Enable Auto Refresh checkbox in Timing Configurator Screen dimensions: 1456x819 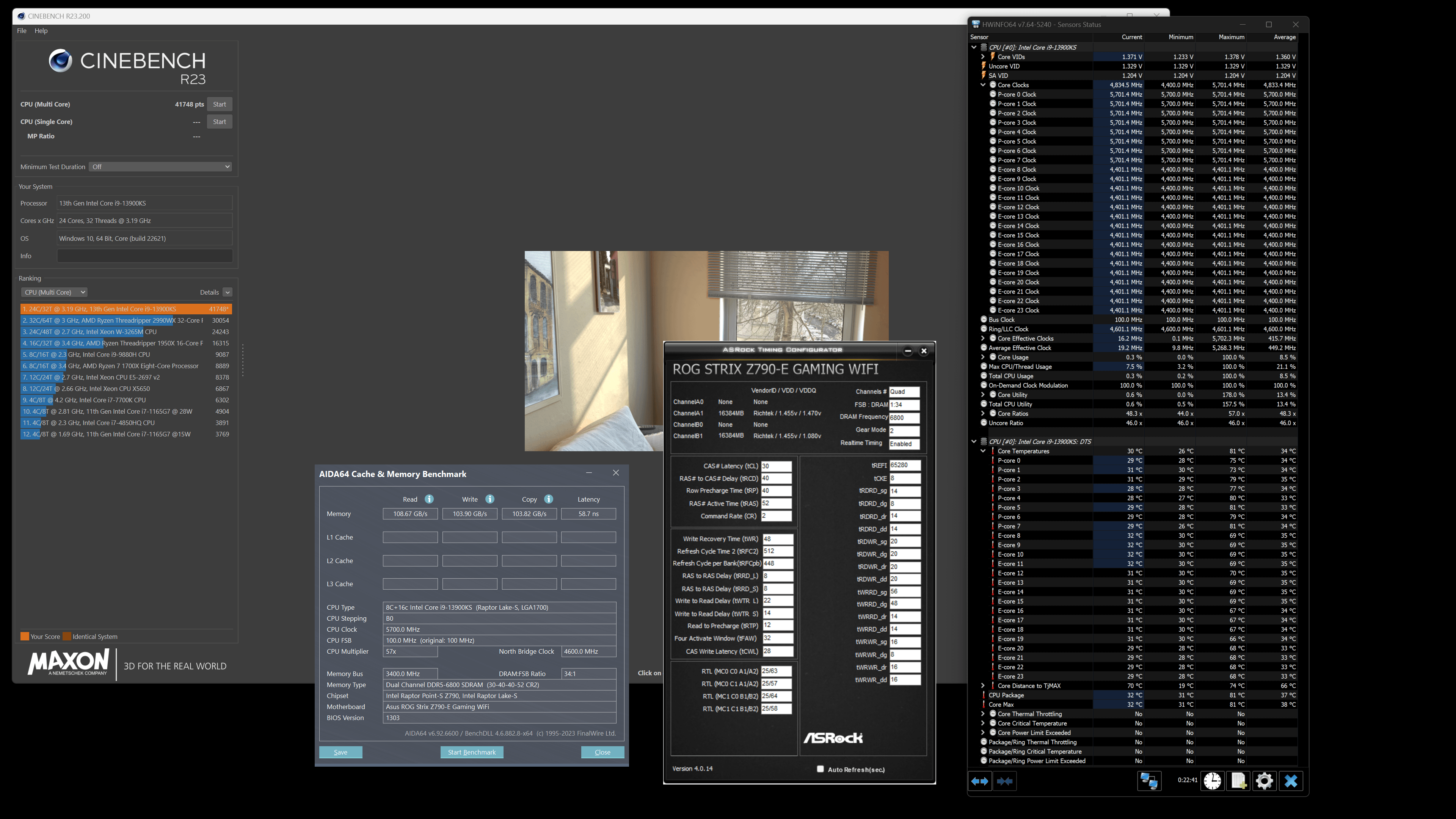(821, 769)
